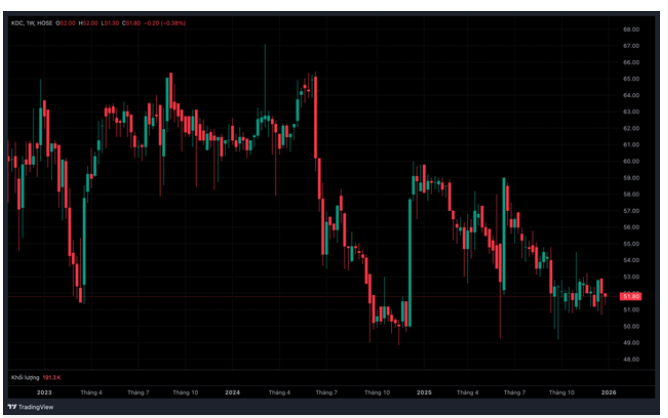Click Tháng 4 label of year 2023
Screen dimensions: 668x418
pyautogui.click(x=91, y=392)
